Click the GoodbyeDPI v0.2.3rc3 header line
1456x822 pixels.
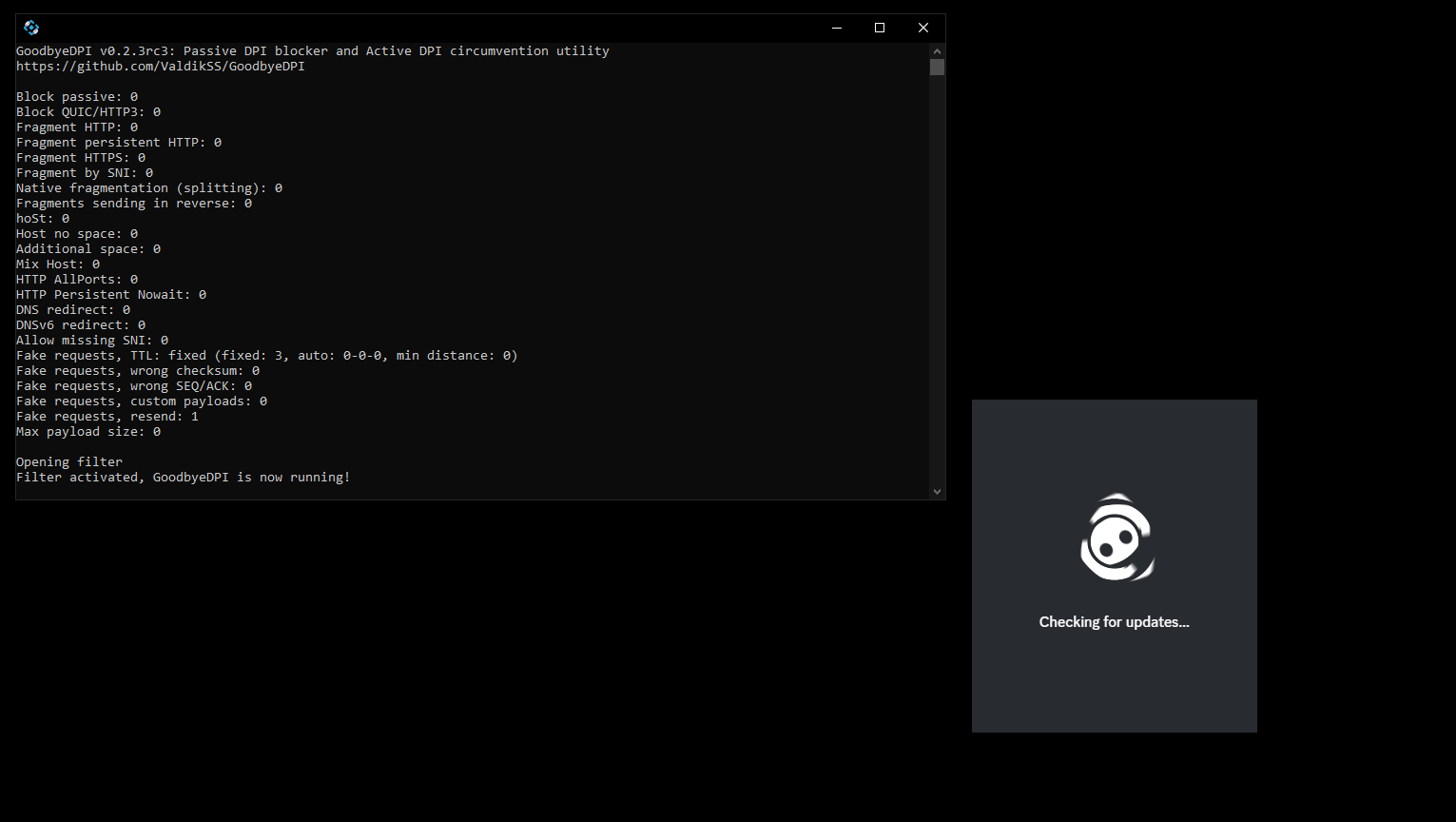click(x=313, y=51)
